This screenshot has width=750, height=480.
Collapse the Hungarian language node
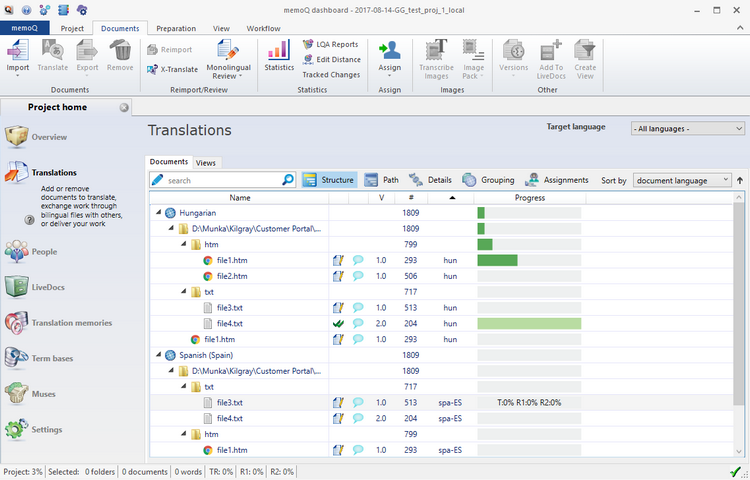(157, 213)
